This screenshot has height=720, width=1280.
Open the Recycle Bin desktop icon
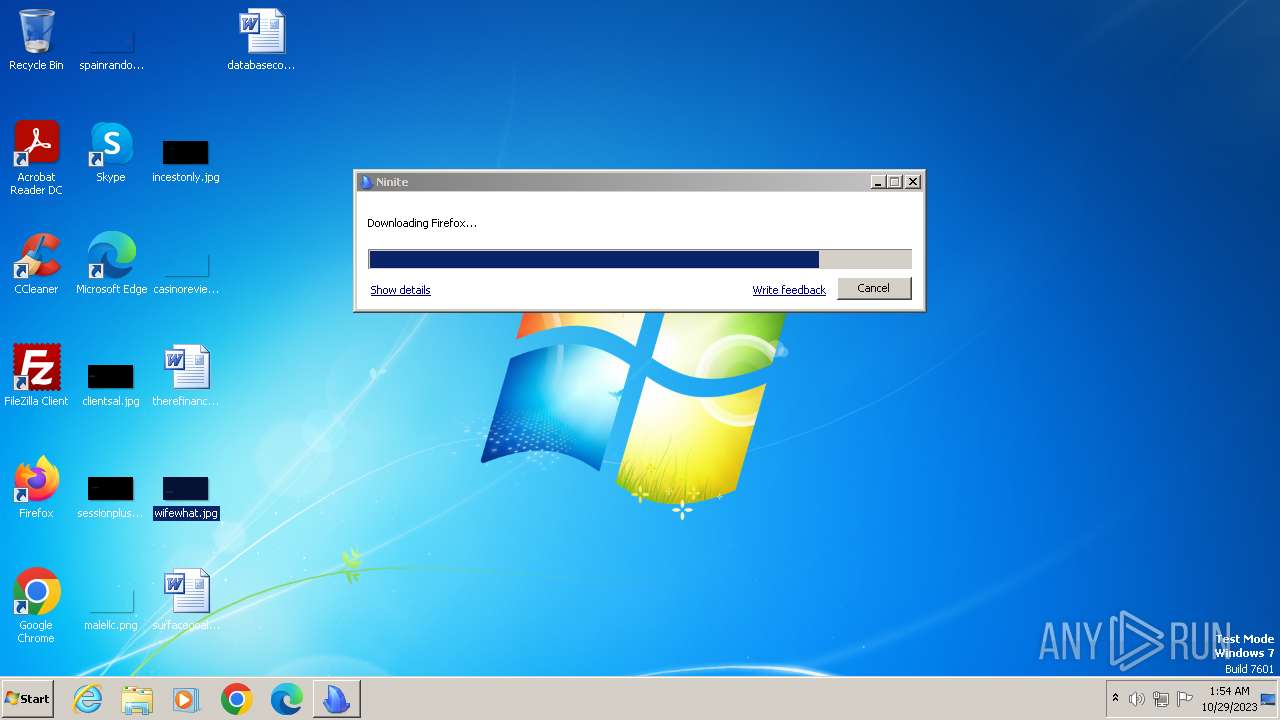(36, 40)
